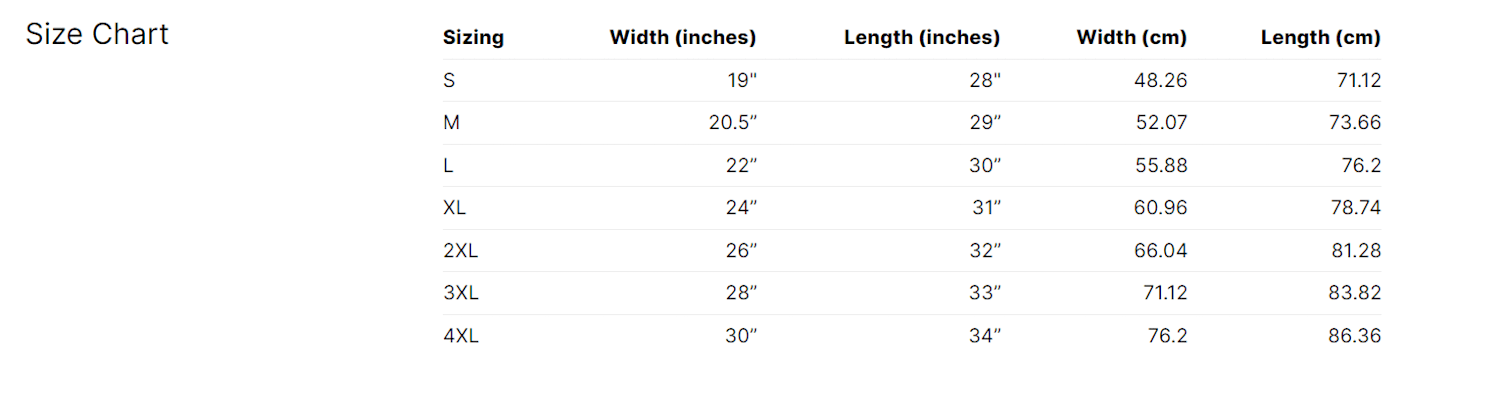Image resolution: width=1500 pixels, height=413 pixels.
Task: Click the 26" width value for 2XL
Action: click(740, 251)
